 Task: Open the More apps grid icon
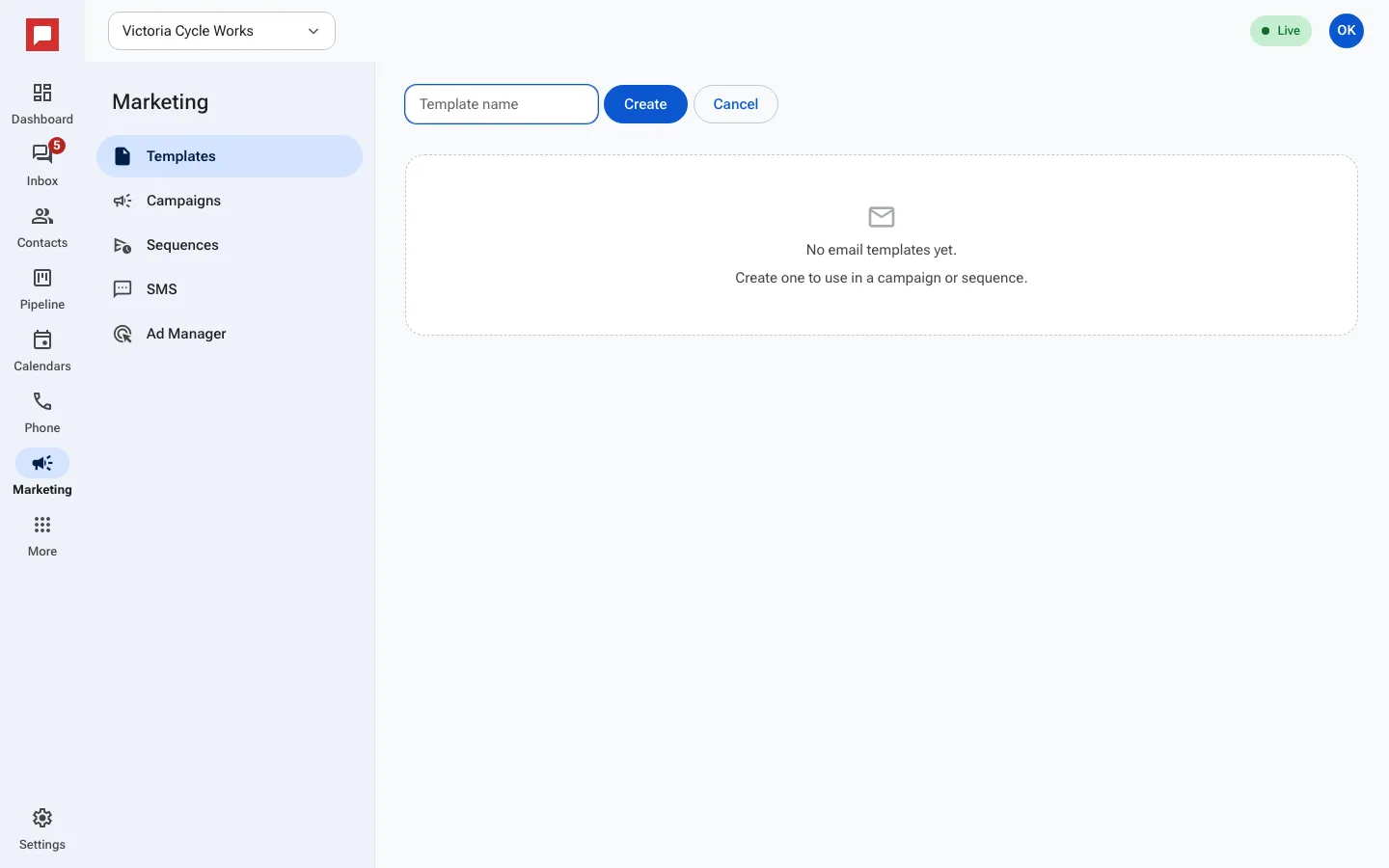point(42,525)
